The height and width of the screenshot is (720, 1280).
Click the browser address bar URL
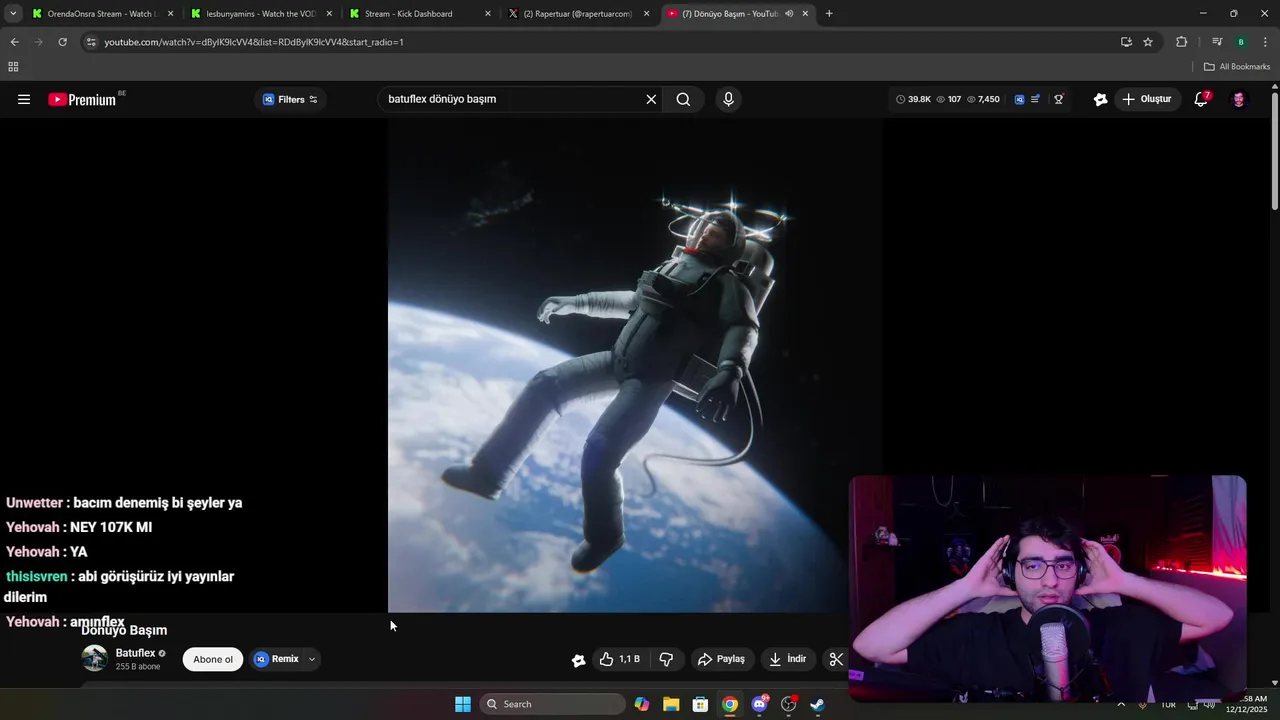coord(254,42)
